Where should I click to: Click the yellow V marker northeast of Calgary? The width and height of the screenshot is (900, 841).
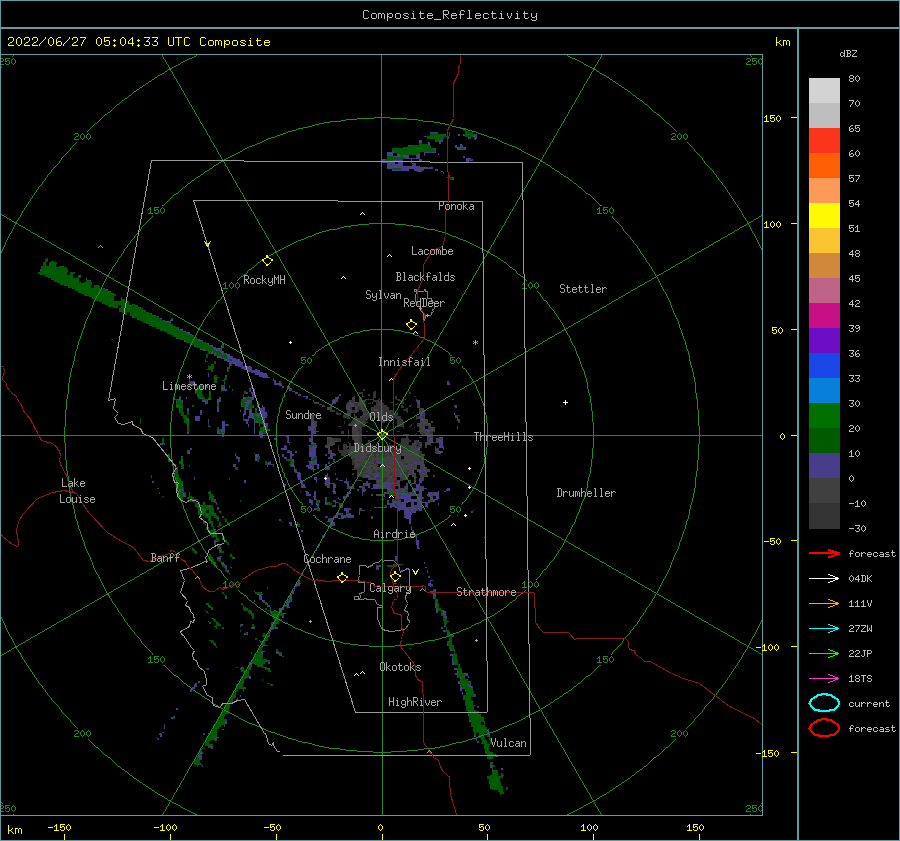pos(416,572)
